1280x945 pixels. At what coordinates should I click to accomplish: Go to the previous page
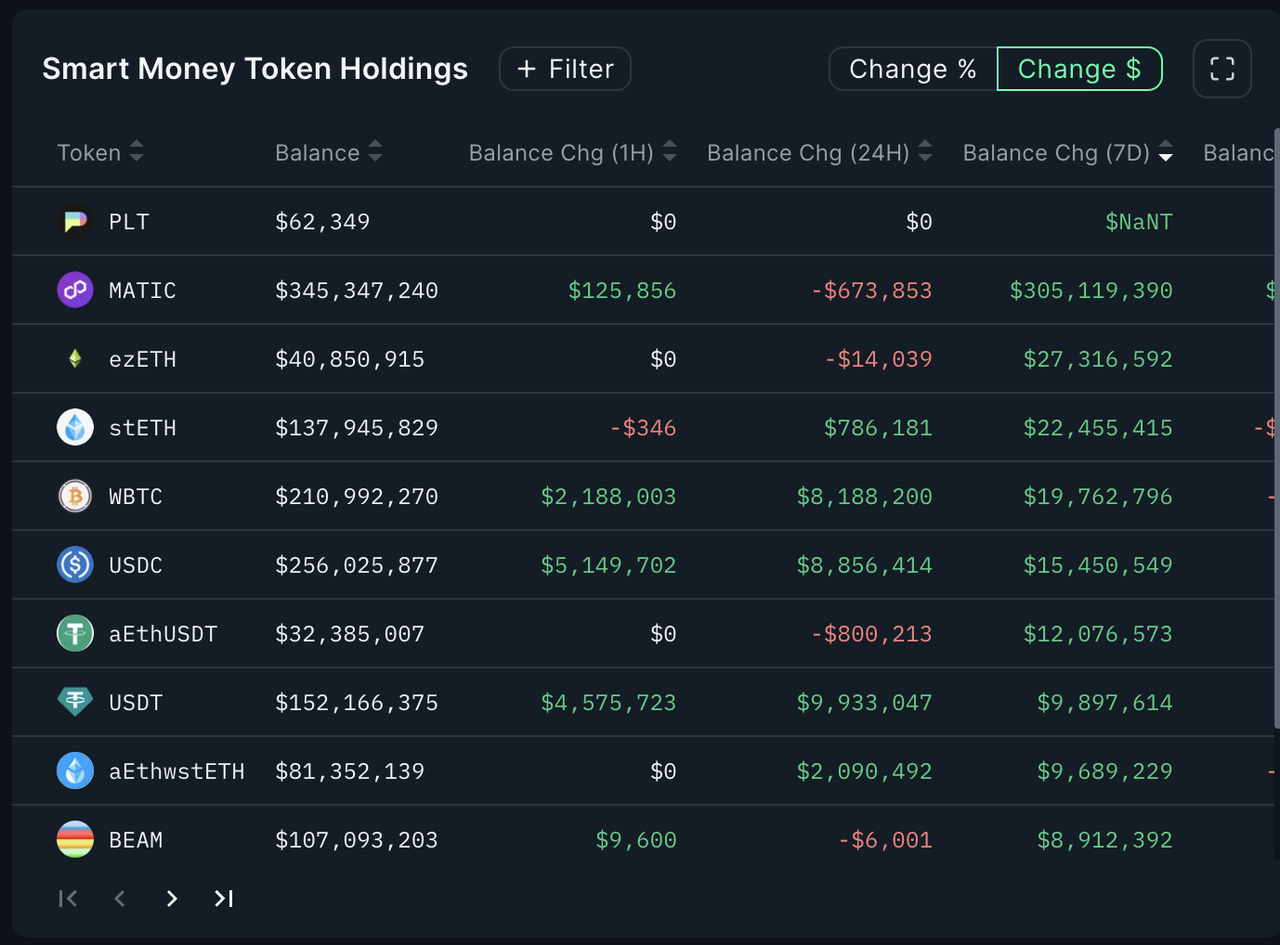[x=120, y=898]
